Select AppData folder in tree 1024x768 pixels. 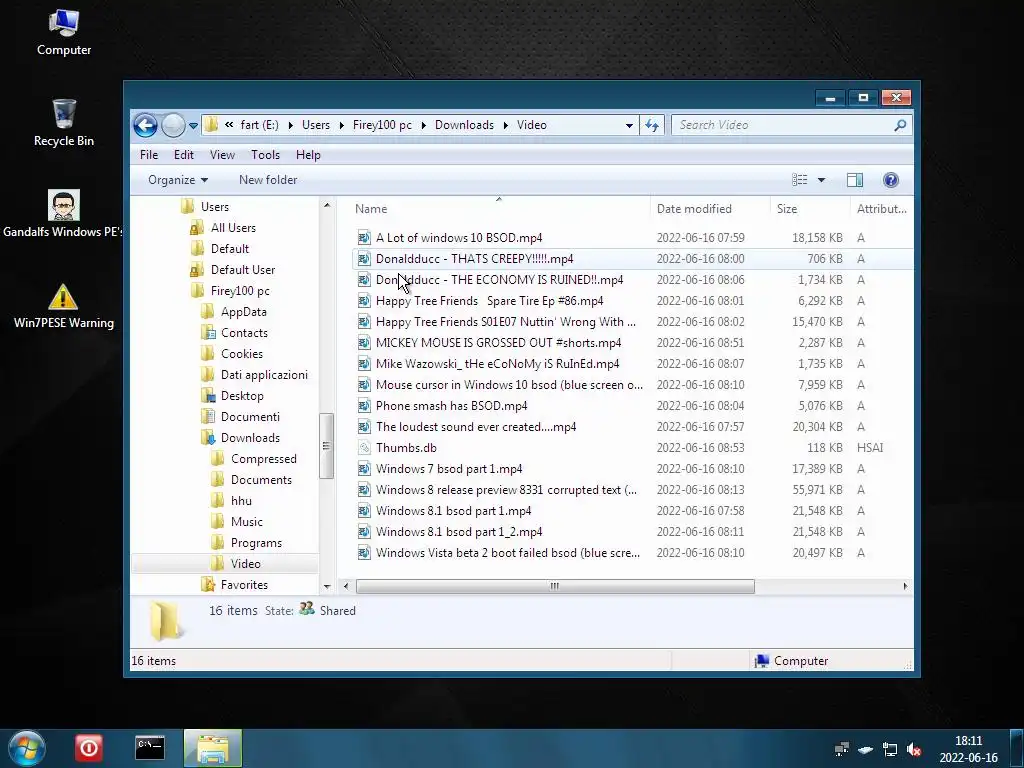click(x=244, y=312)
